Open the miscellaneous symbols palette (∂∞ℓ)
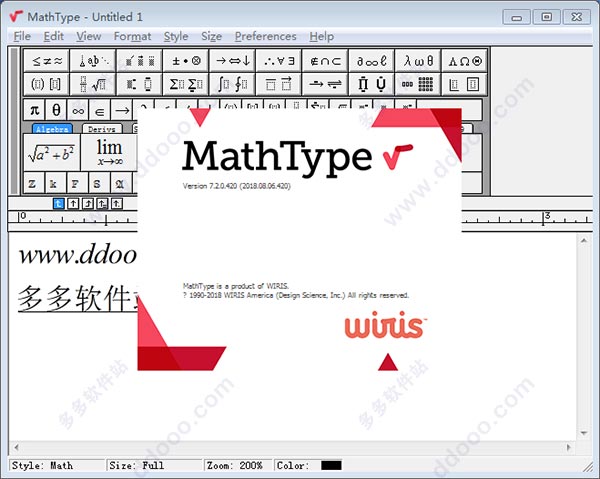The image size is (600, 479). [372, 60]
